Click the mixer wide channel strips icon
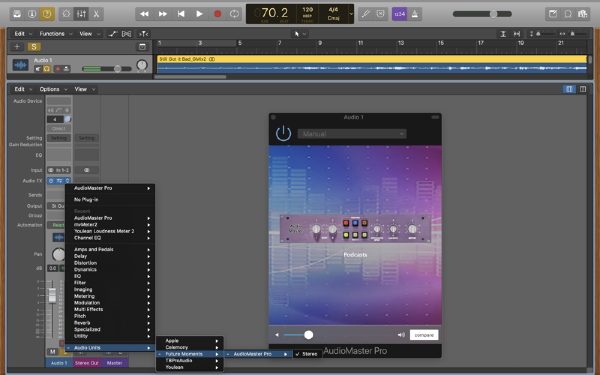 [x=583, y=89]
